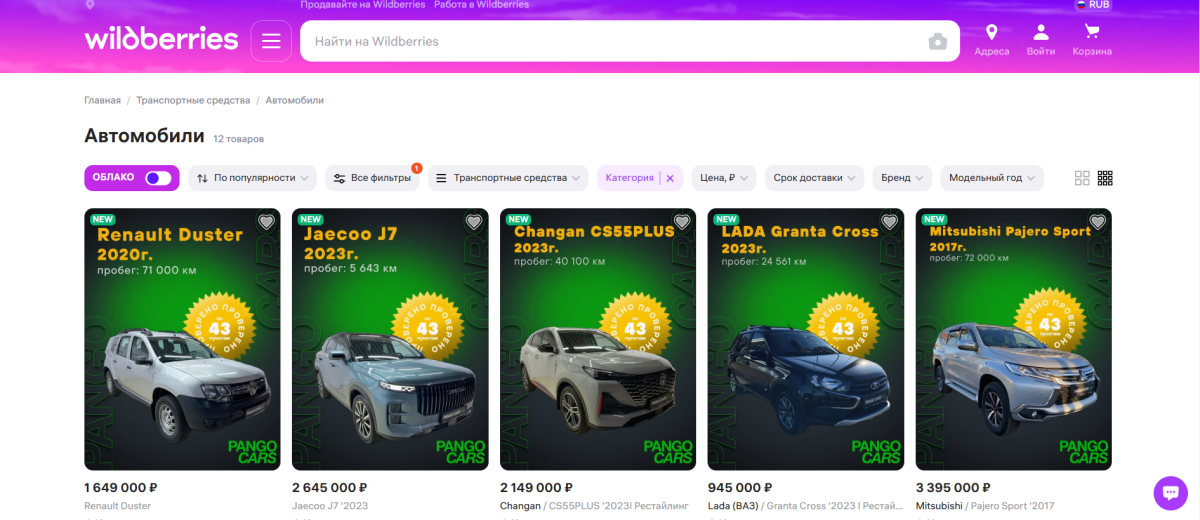Add Renault Duster to favorites heart

(x=266, y=222)
